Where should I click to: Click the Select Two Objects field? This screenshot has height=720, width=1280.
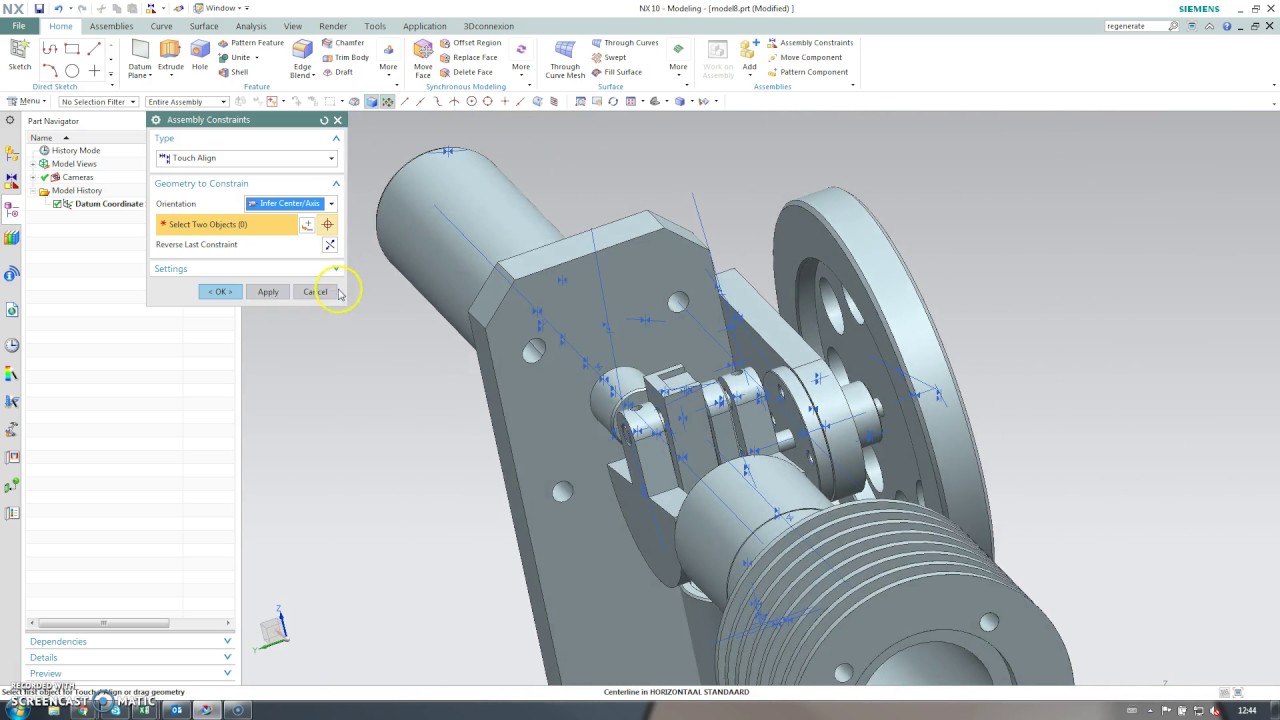pos(226,225)
